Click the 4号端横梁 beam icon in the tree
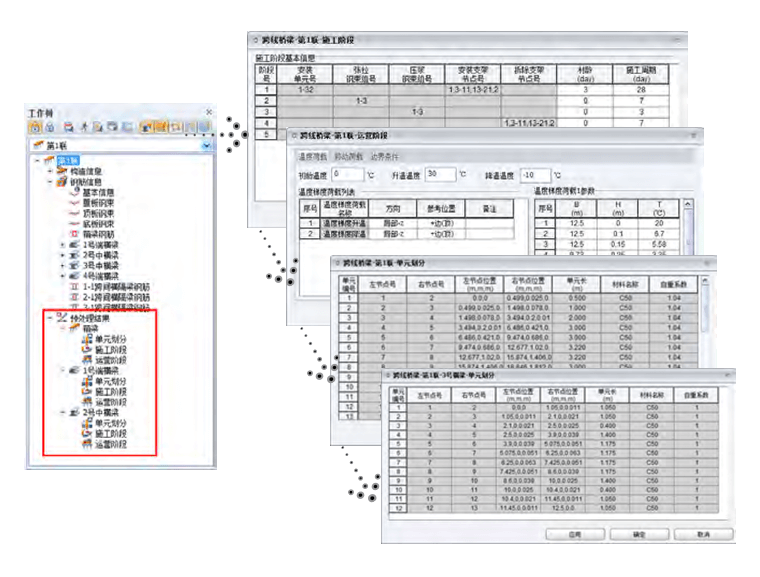The image size is (760, 577). [x=74, y=276]
